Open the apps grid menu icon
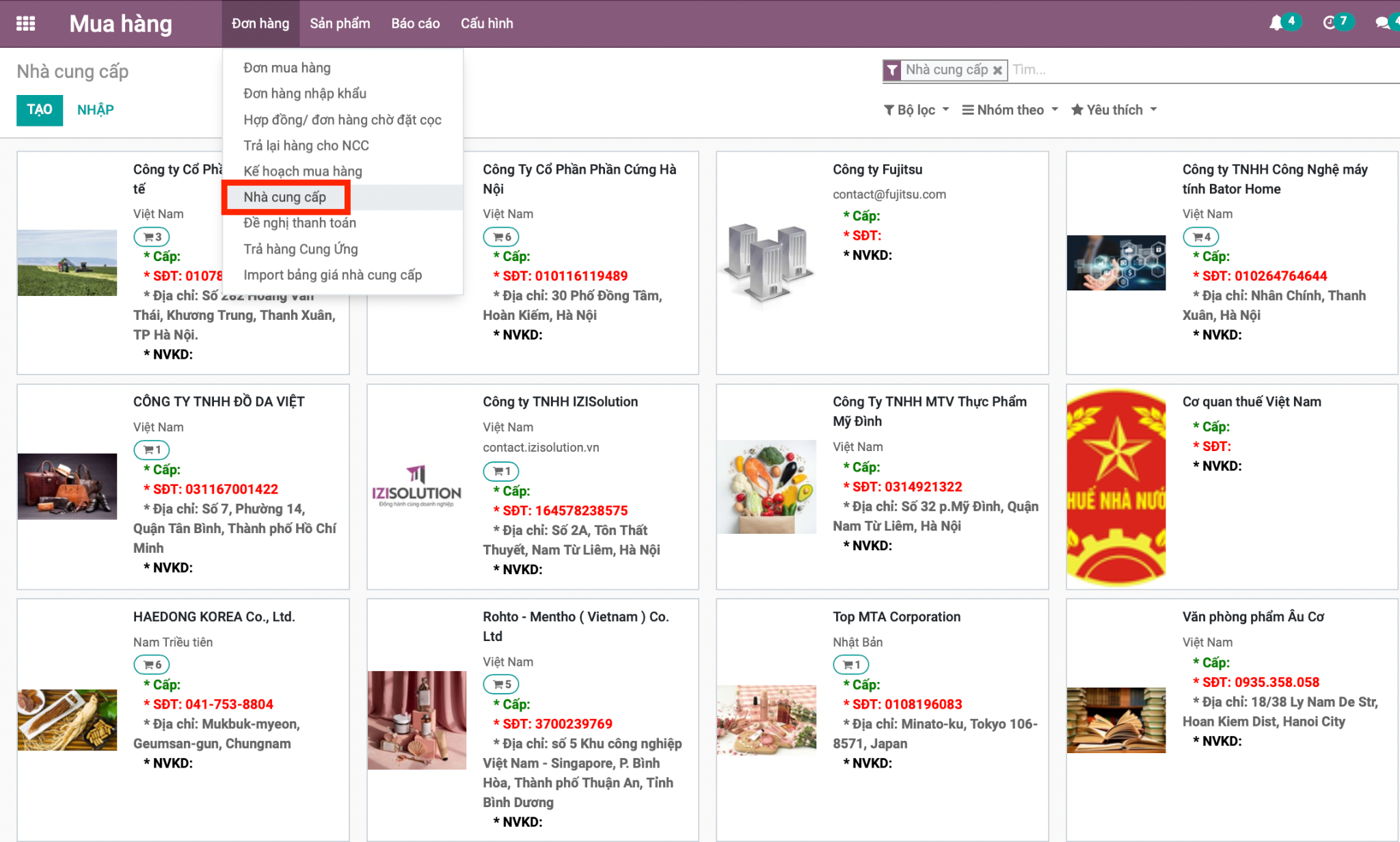1400x842 pixels. [25, 23]
